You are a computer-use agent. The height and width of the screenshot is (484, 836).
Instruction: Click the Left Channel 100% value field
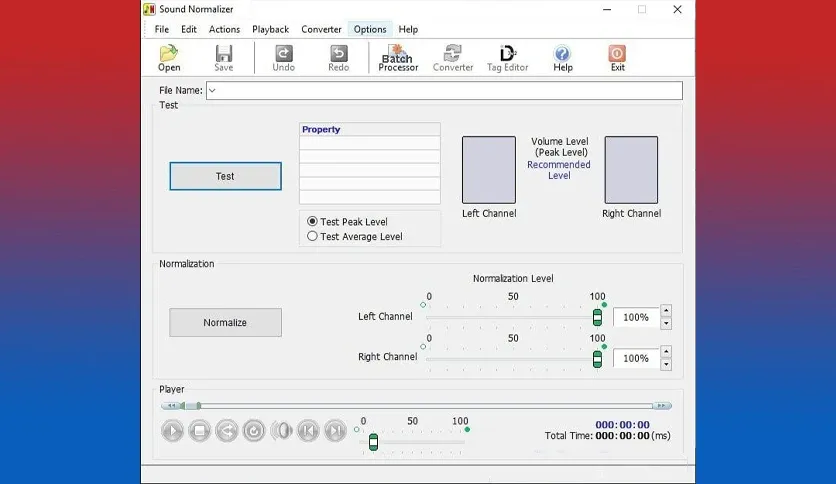pos(636,317)
